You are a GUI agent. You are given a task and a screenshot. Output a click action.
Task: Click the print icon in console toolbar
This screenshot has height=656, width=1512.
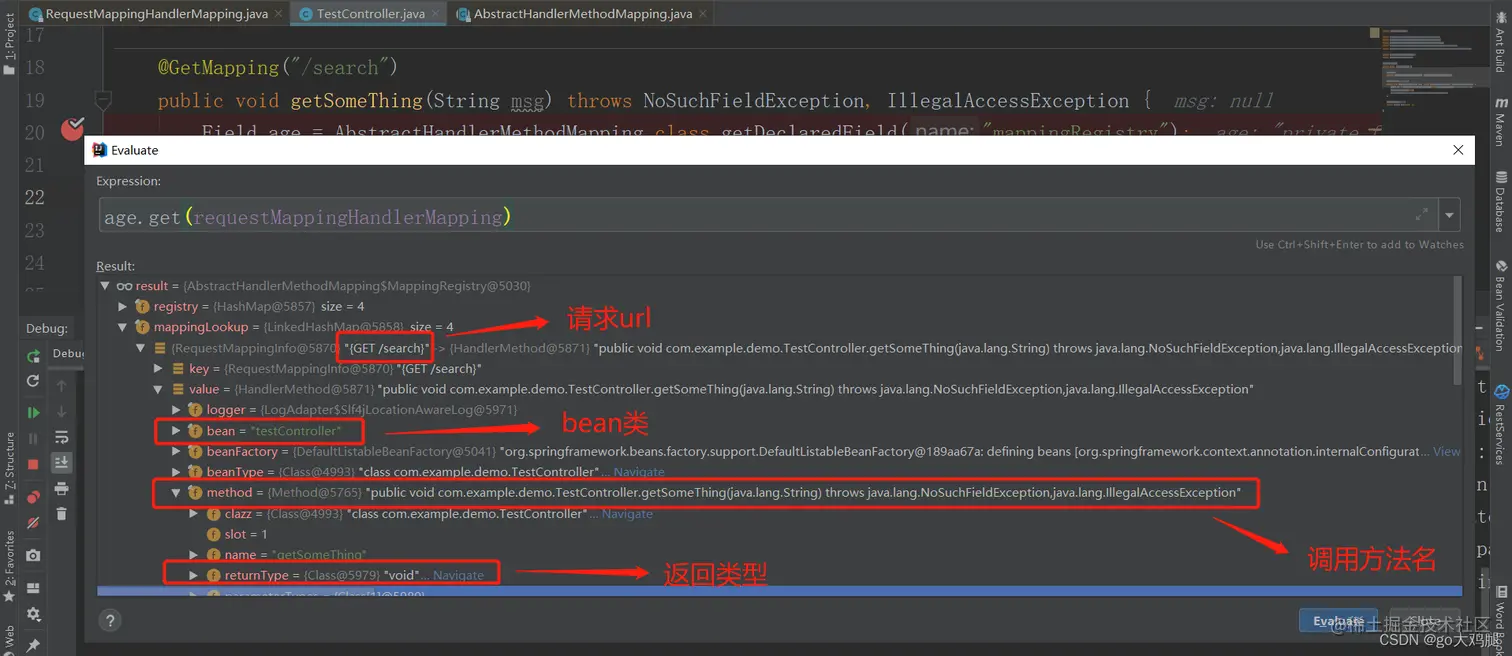(x=61, y=488)
